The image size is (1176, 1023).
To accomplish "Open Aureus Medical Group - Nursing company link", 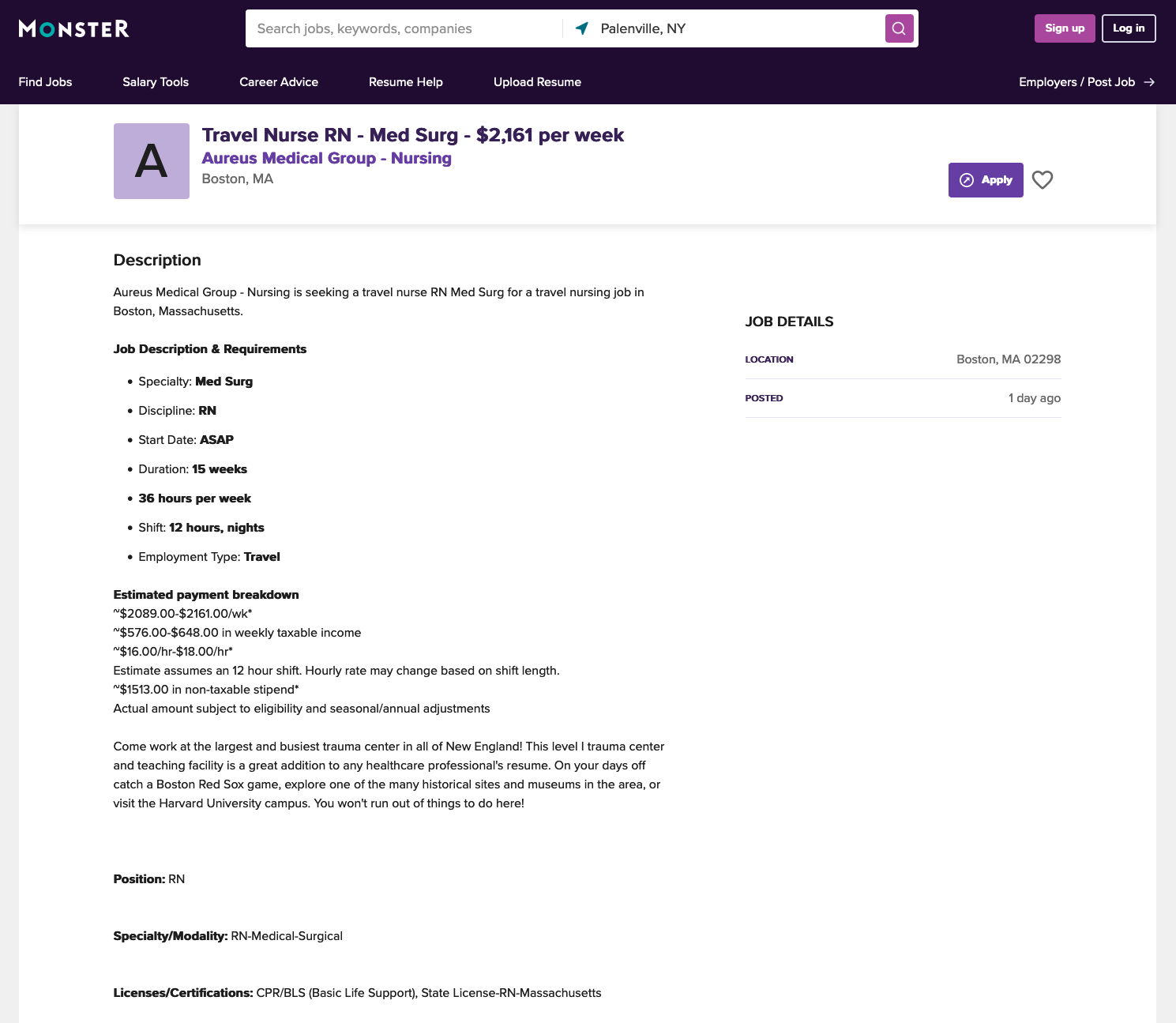I will click(x=327, y=158).
